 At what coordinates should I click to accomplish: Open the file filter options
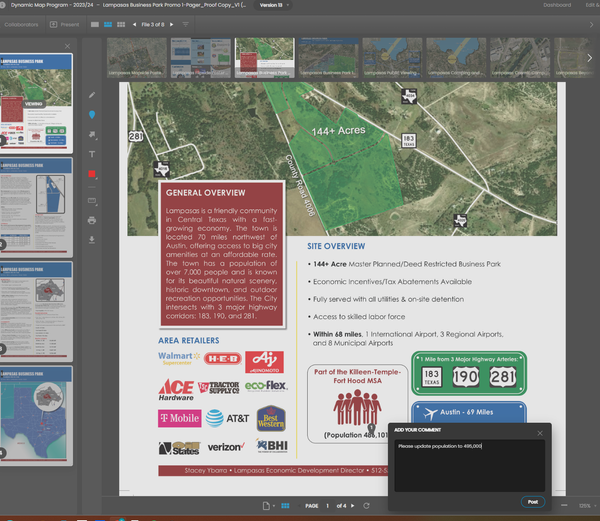(x=186, y=24)
